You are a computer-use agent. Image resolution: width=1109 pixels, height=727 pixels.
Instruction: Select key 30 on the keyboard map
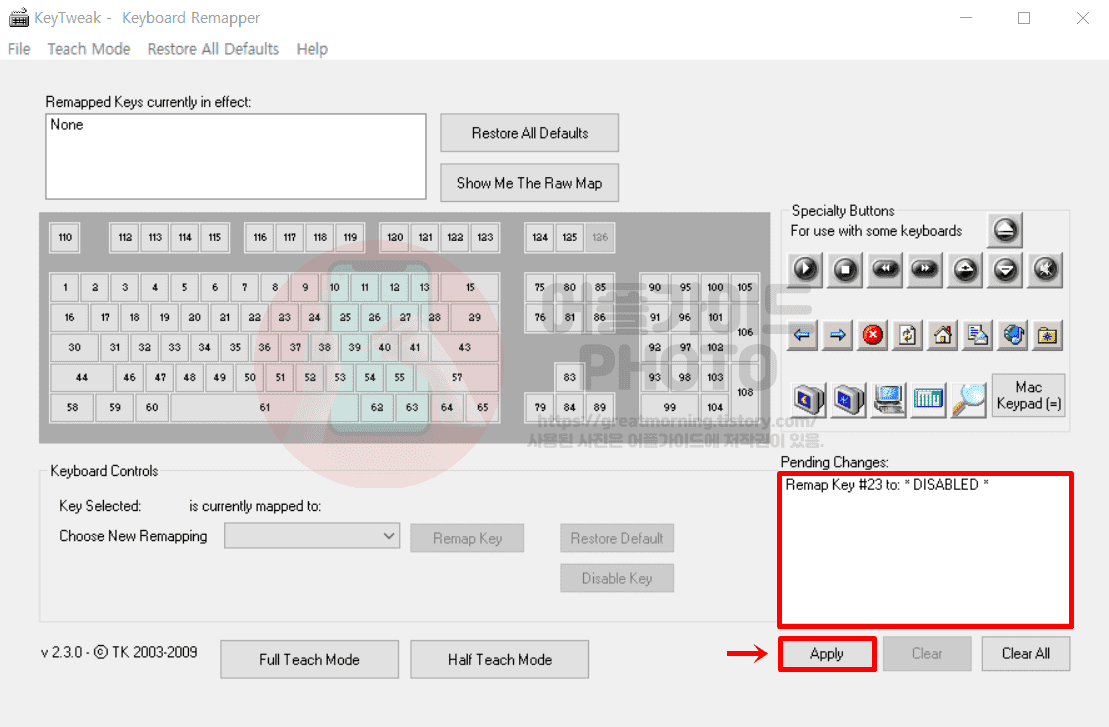coord(74,347)
